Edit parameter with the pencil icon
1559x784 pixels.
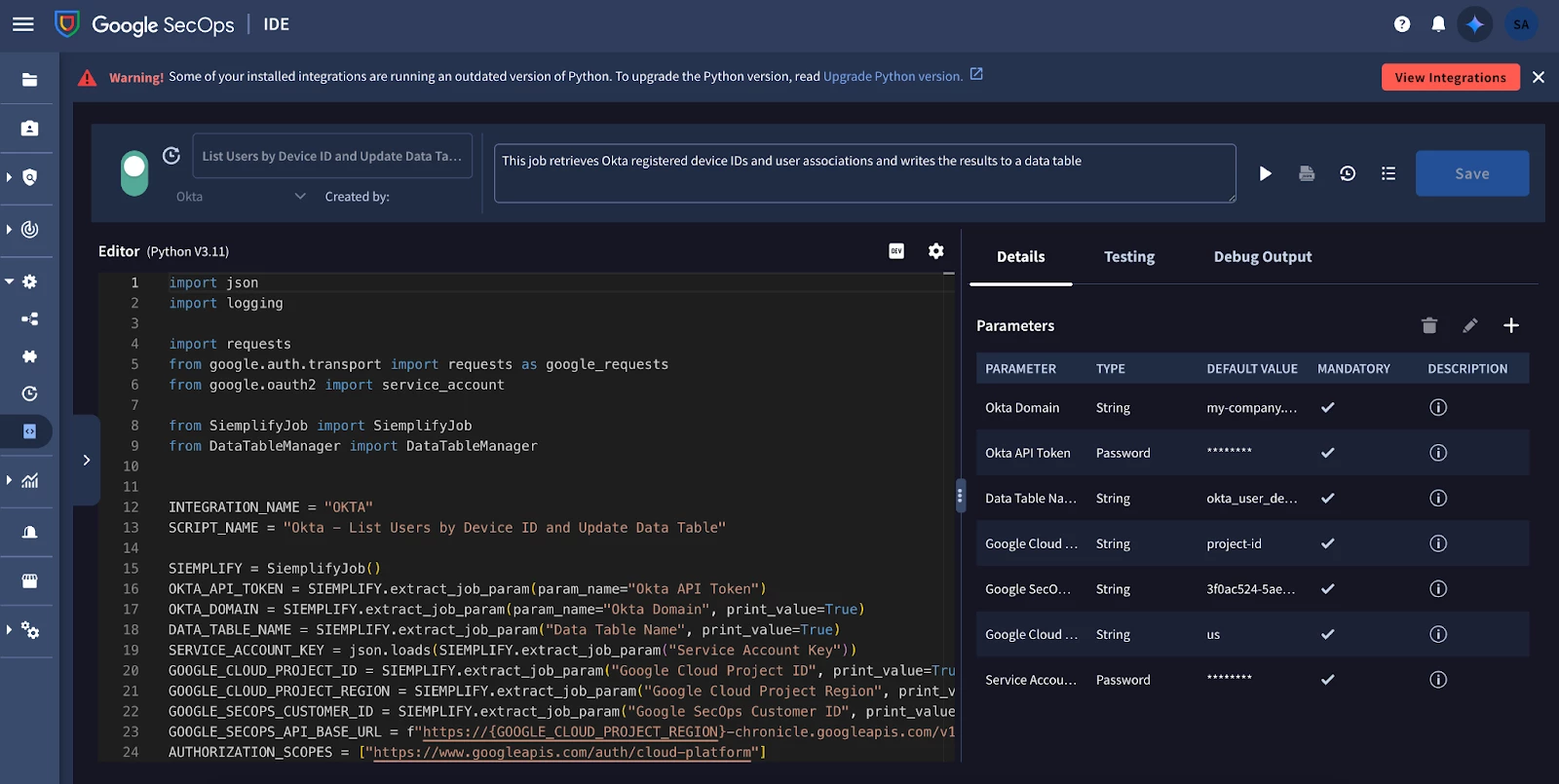coord(1470,325)
